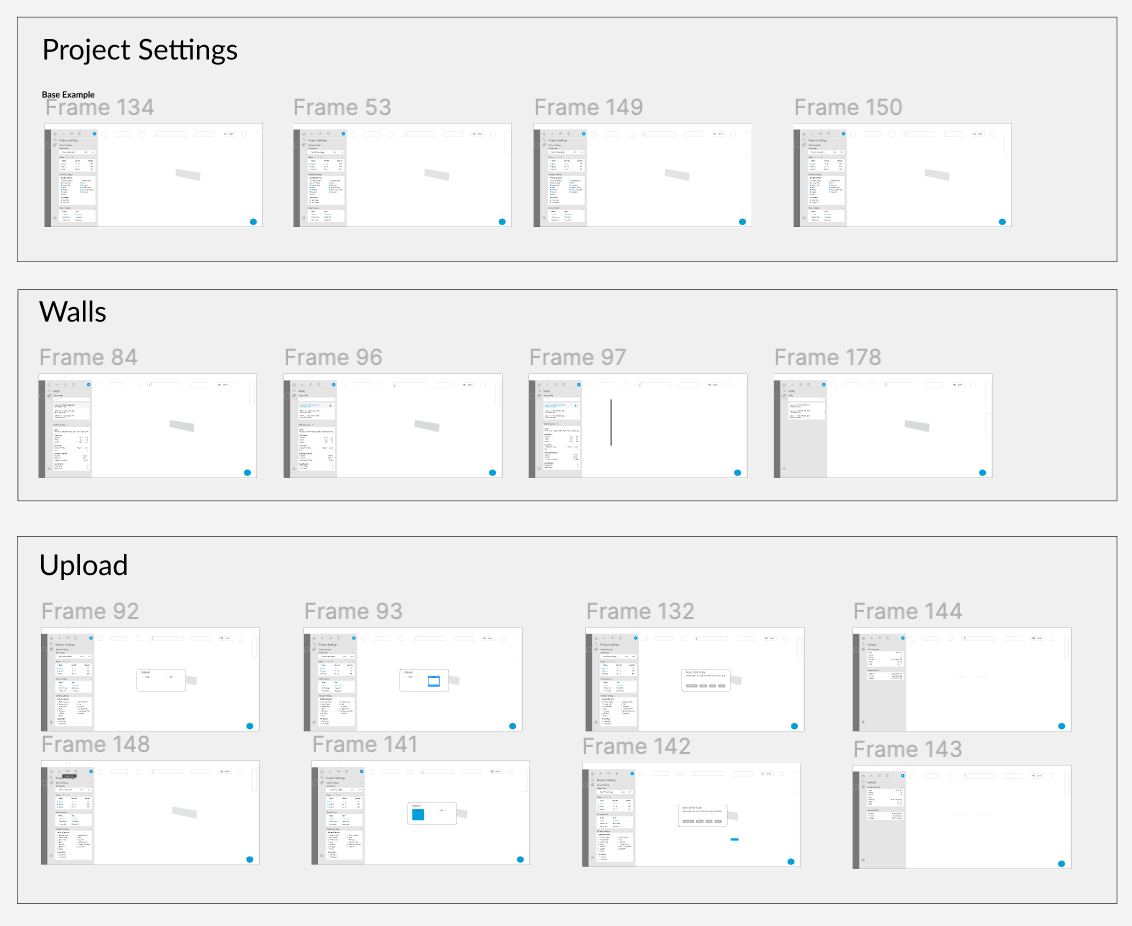Select the Frame 96 label
Viewport: 1132px width, 926px height.
click(333, 358)
